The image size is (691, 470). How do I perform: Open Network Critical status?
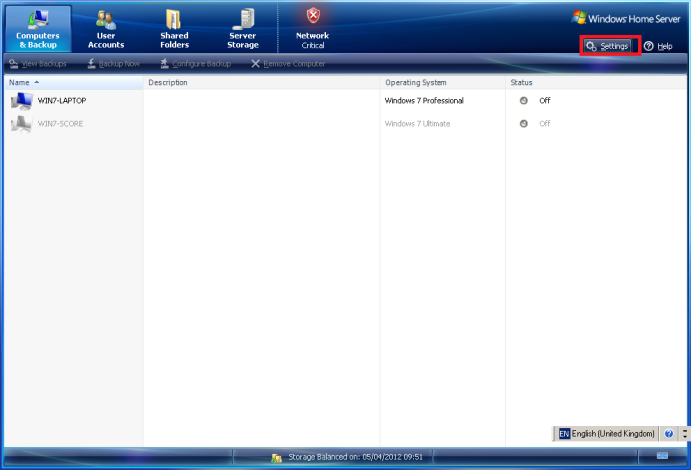coord(312,29)
